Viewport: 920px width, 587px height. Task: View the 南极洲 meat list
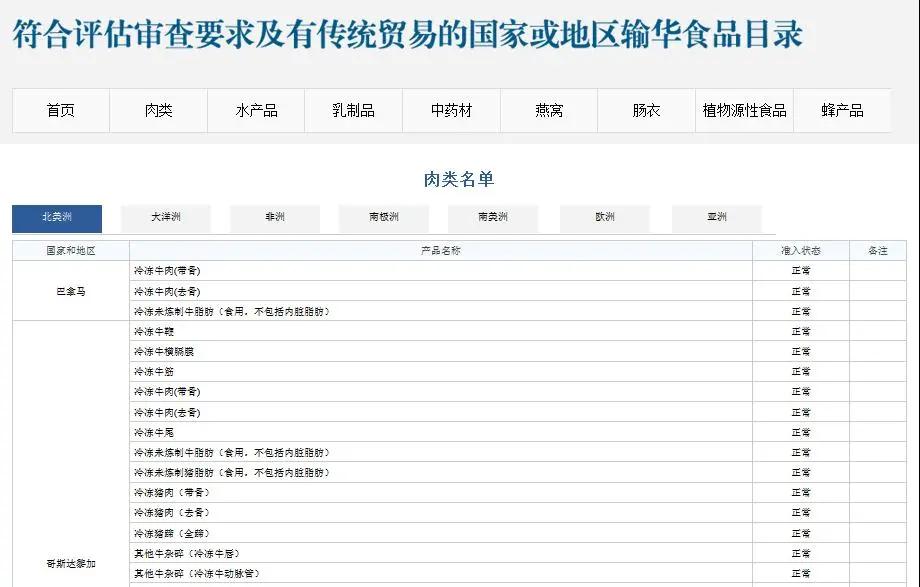(384, 217)
